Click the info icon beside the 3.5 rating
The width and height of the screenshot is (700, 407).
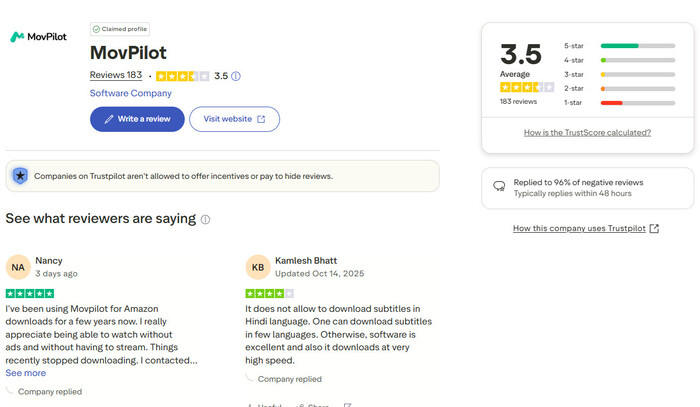pyautogui.click(x=236, y=76)
